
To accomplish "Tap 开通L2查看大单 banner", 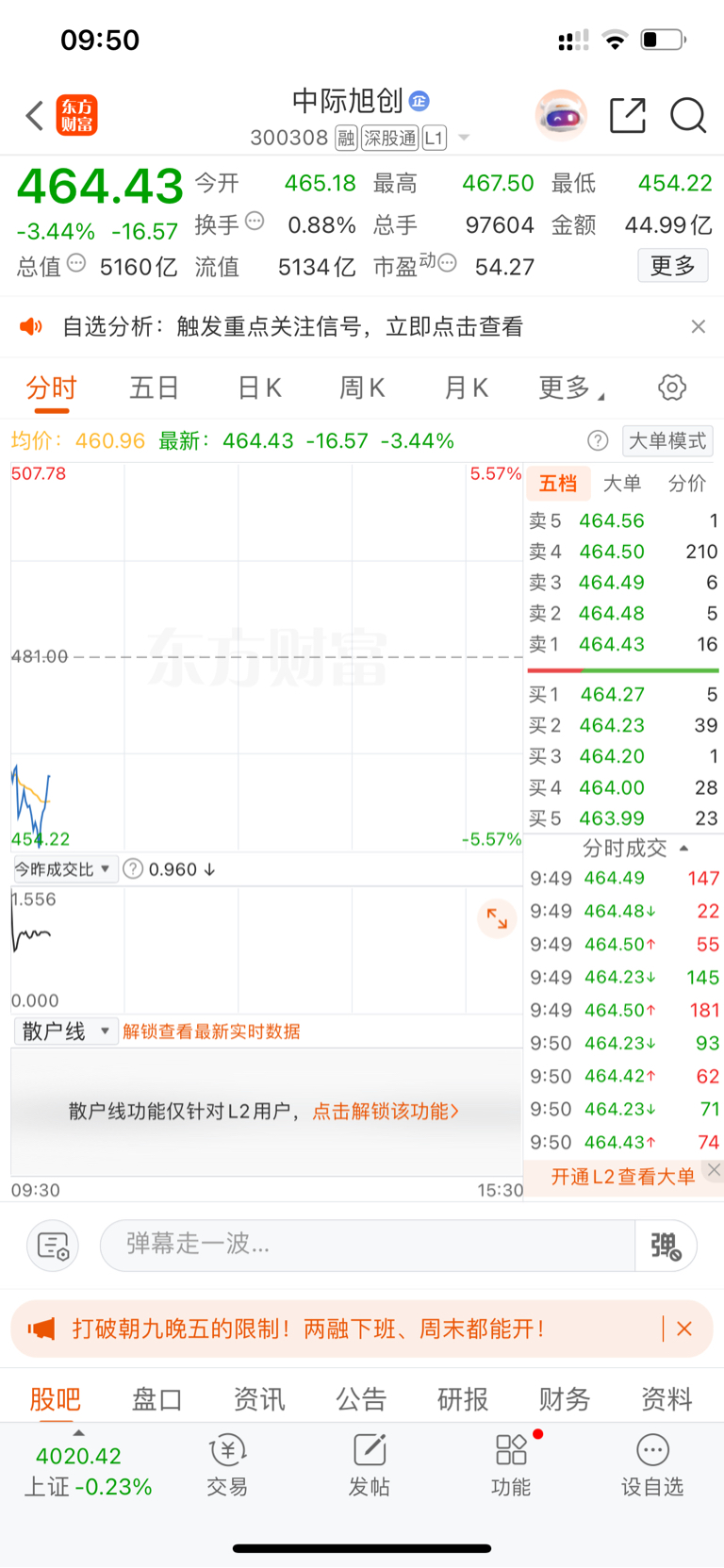I will pos(623,1177).
